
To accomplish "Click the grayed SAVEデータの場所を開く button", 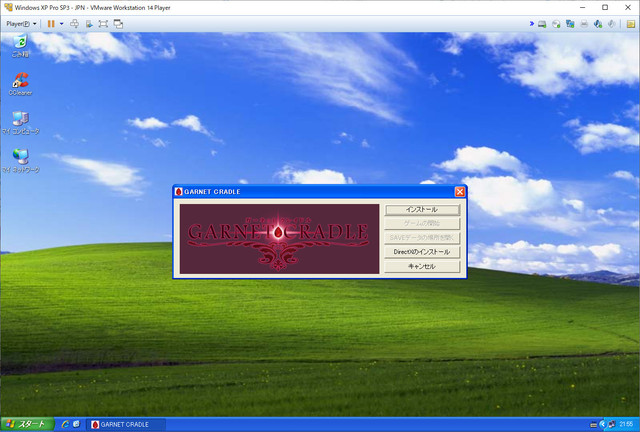I will 422,238.
